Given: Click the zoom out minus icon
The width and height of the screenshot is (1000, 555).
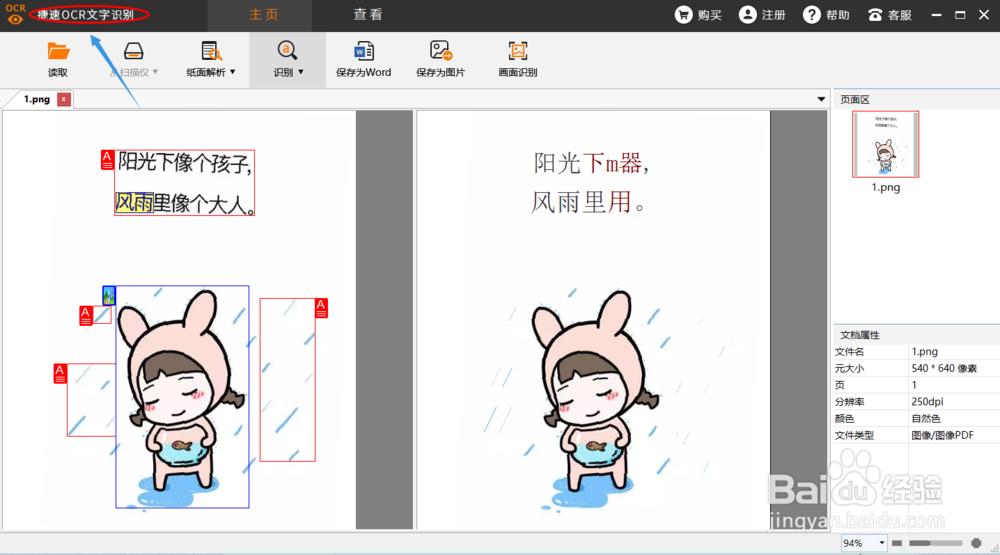Looking at the screenshot, I should (897, 543).
